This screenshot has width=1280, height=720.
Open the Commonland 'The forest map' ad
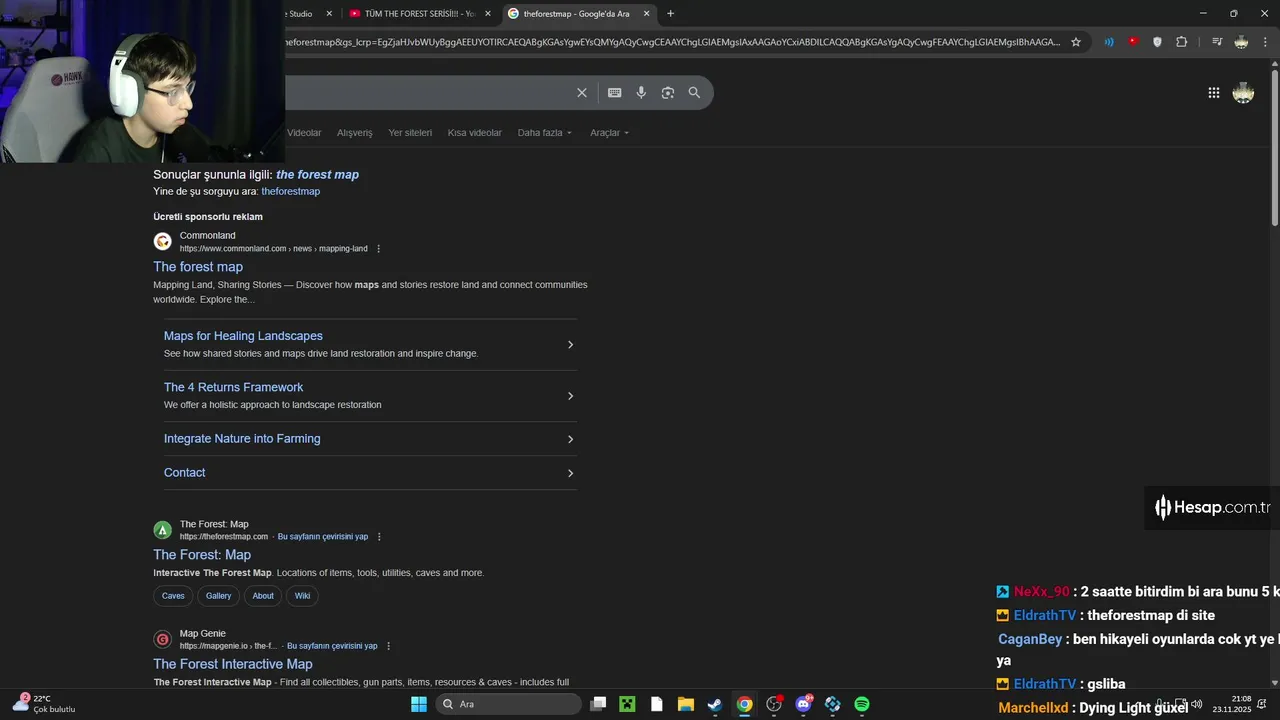pyautogui.click(x=198, y=267)
